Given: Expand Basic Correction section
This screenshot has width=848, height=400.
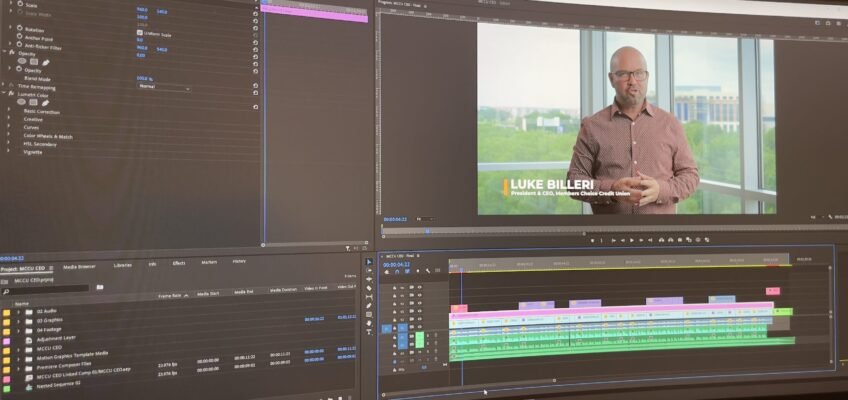Looking at the screenshot, I should tap(9, 109).
